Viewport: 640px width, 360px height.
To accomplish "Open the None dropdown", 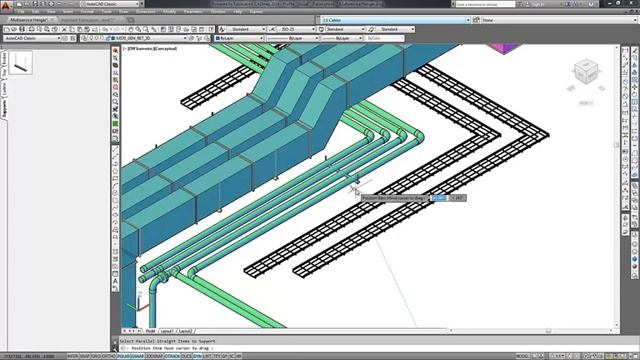I will (x=559, y=20).
